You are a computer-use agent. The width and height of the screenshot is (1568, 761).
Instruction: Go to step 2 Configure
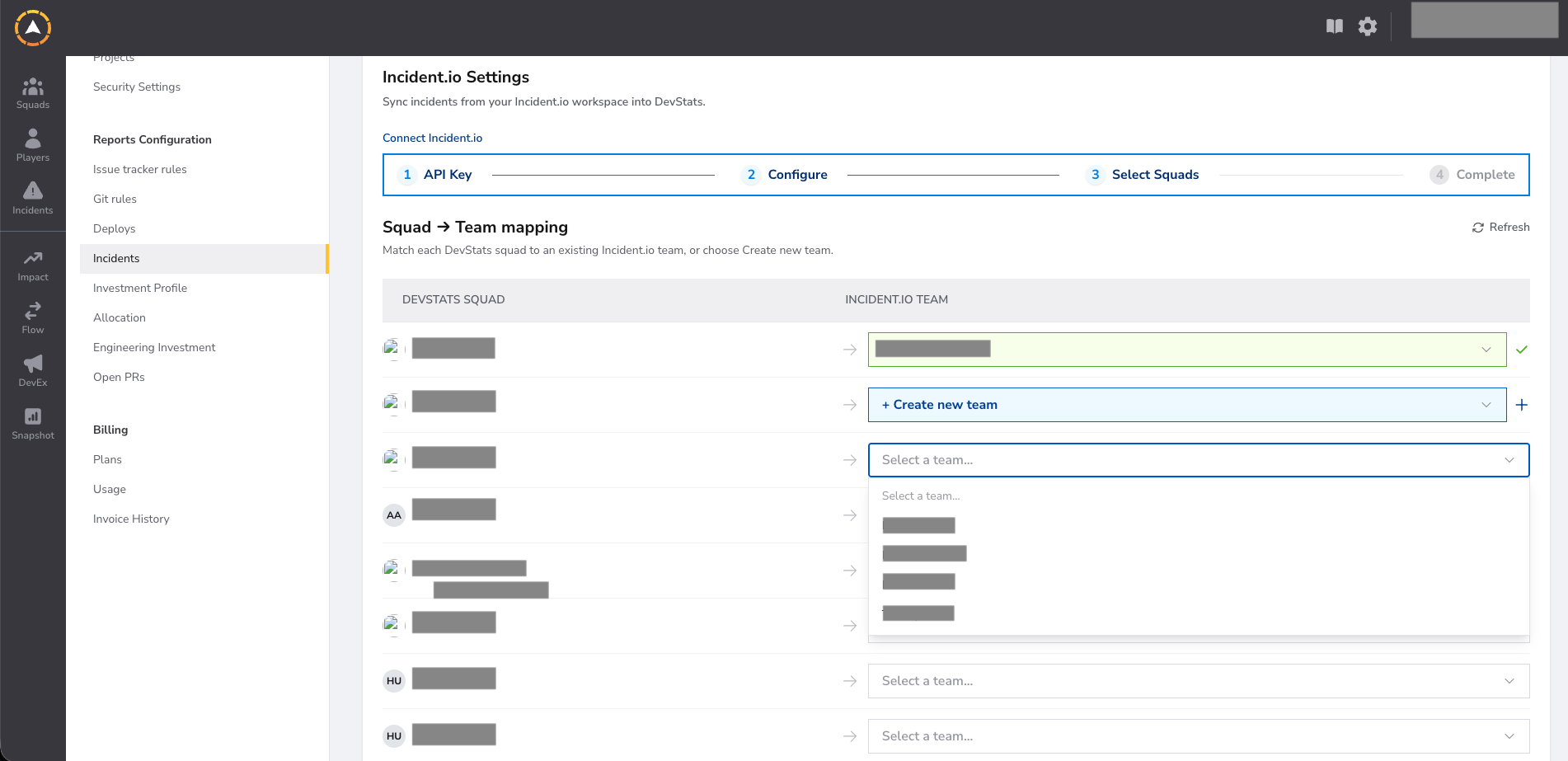point(785,175)
